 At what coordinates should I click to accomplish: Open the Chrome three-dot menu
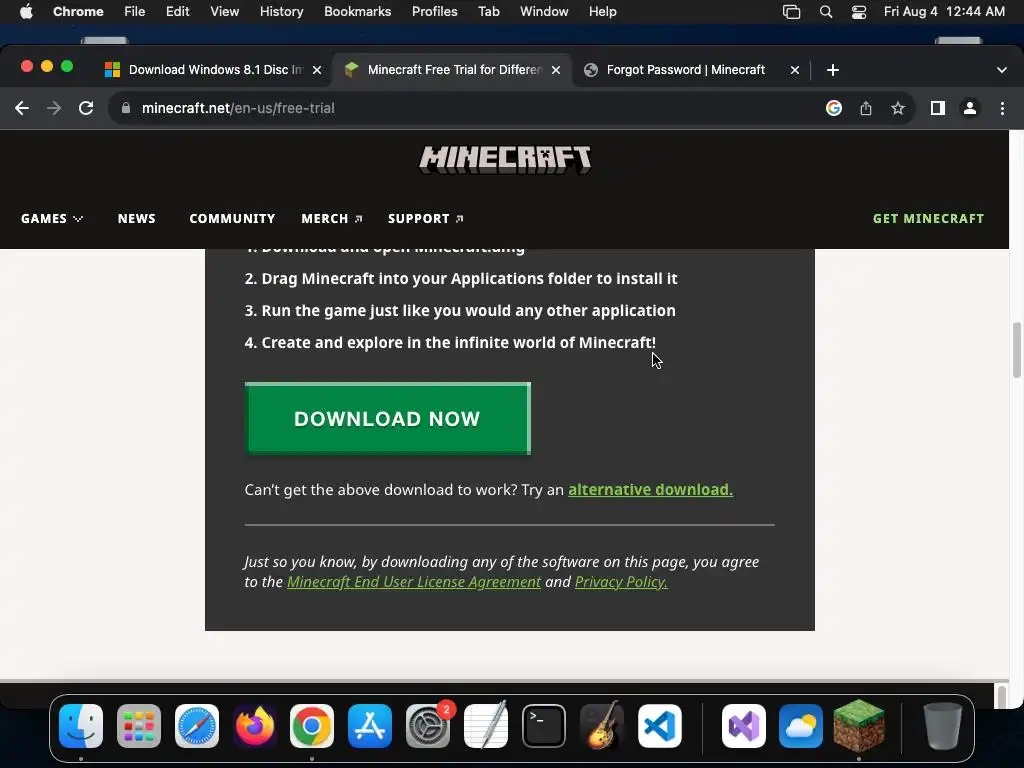click(x=1002, y=108)
